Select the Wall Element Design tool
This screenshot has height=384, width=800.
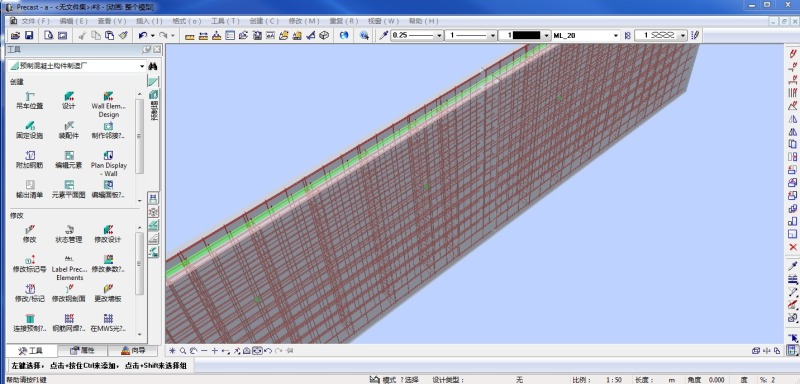click(108, 104)
